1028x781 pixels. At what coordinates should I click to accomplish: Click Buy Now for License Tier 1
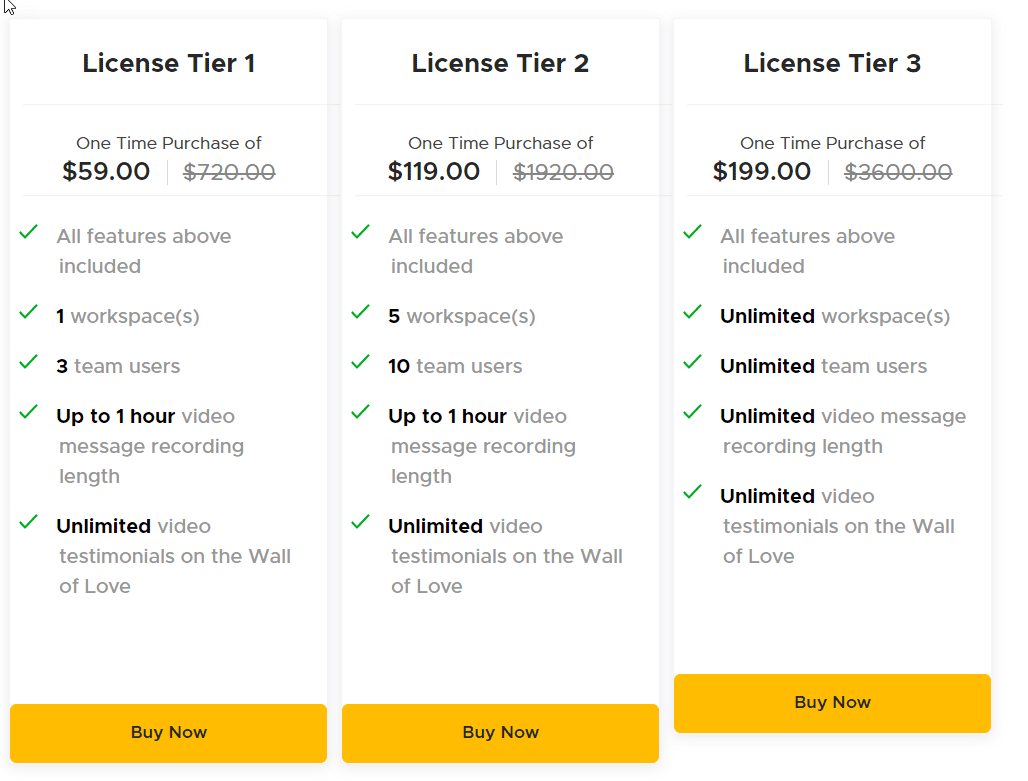click(168, 733)
